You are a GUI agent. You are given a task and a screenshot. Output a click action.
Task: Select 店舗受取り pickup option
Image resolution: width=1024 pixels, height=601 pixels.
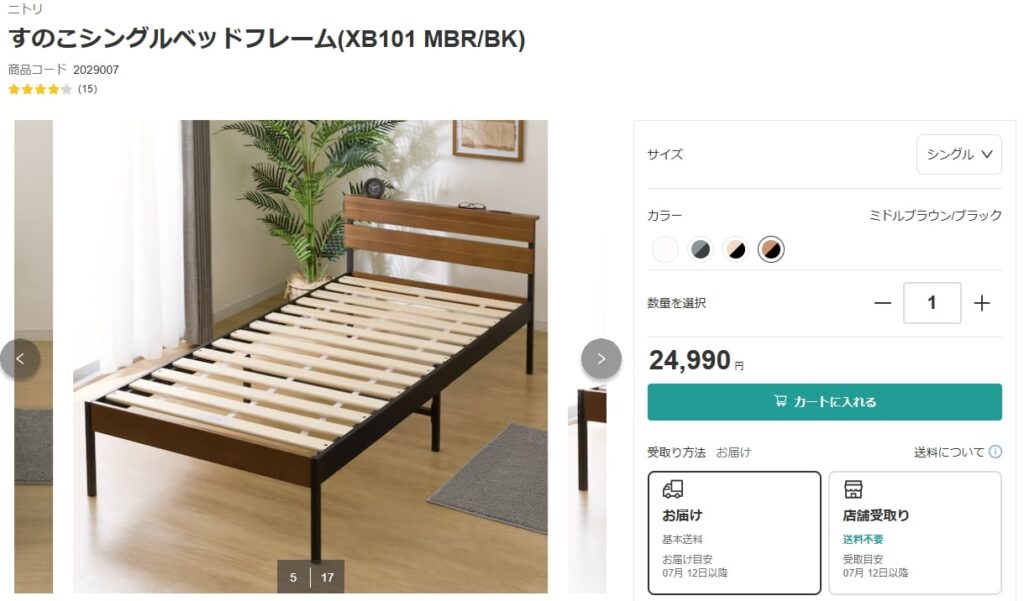(x=915, y=532)
